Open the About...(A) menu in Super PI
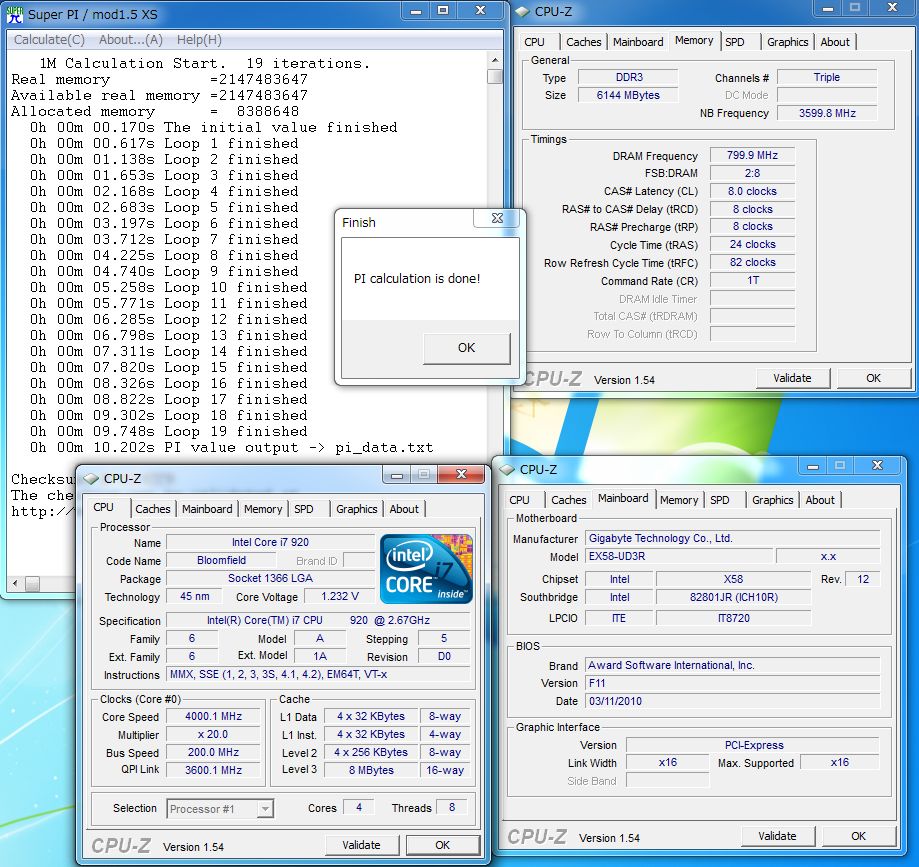Image resolution: width=919 pixels, height=867 pixels. pyautogui.click(x=130, y=40)
